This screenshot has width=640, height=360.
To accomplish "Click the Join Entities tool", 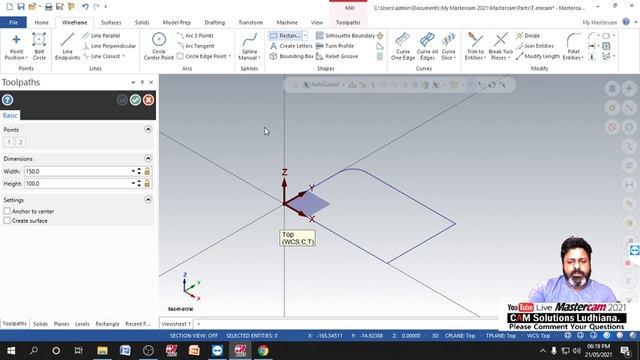I will pyautogui.click(x=535, y=46).
